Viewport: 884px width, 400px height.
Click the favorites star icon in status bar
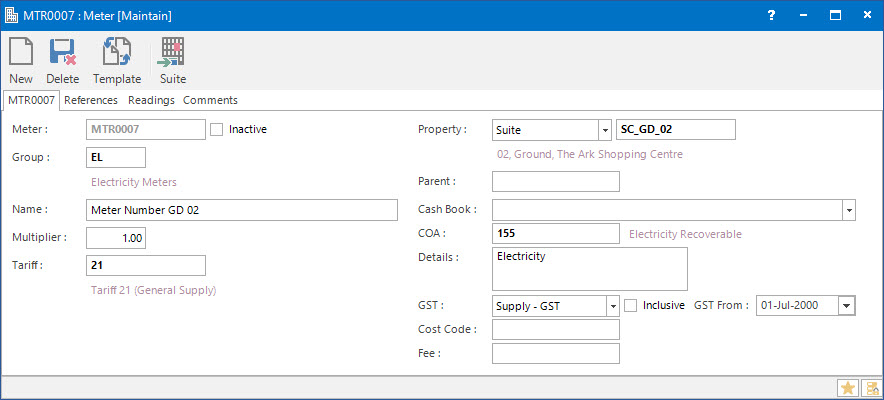847,388
